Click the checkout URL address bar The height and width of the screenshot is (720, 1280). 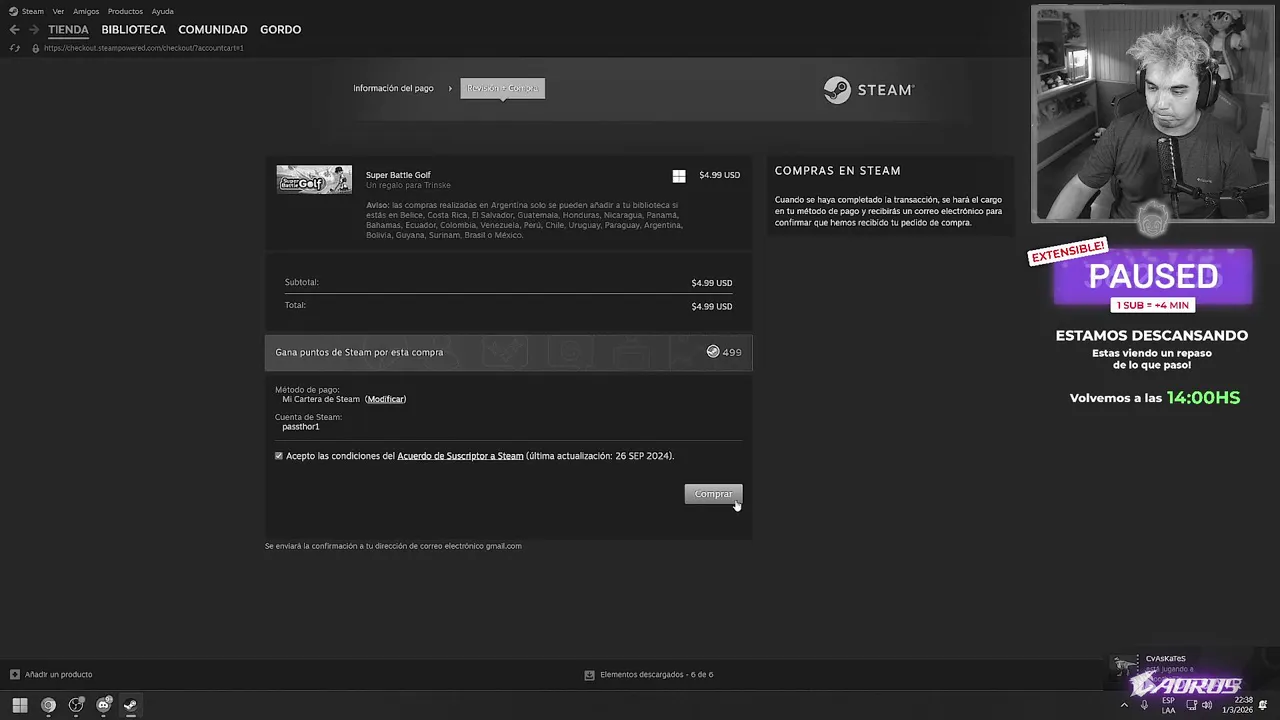[144, 48]
